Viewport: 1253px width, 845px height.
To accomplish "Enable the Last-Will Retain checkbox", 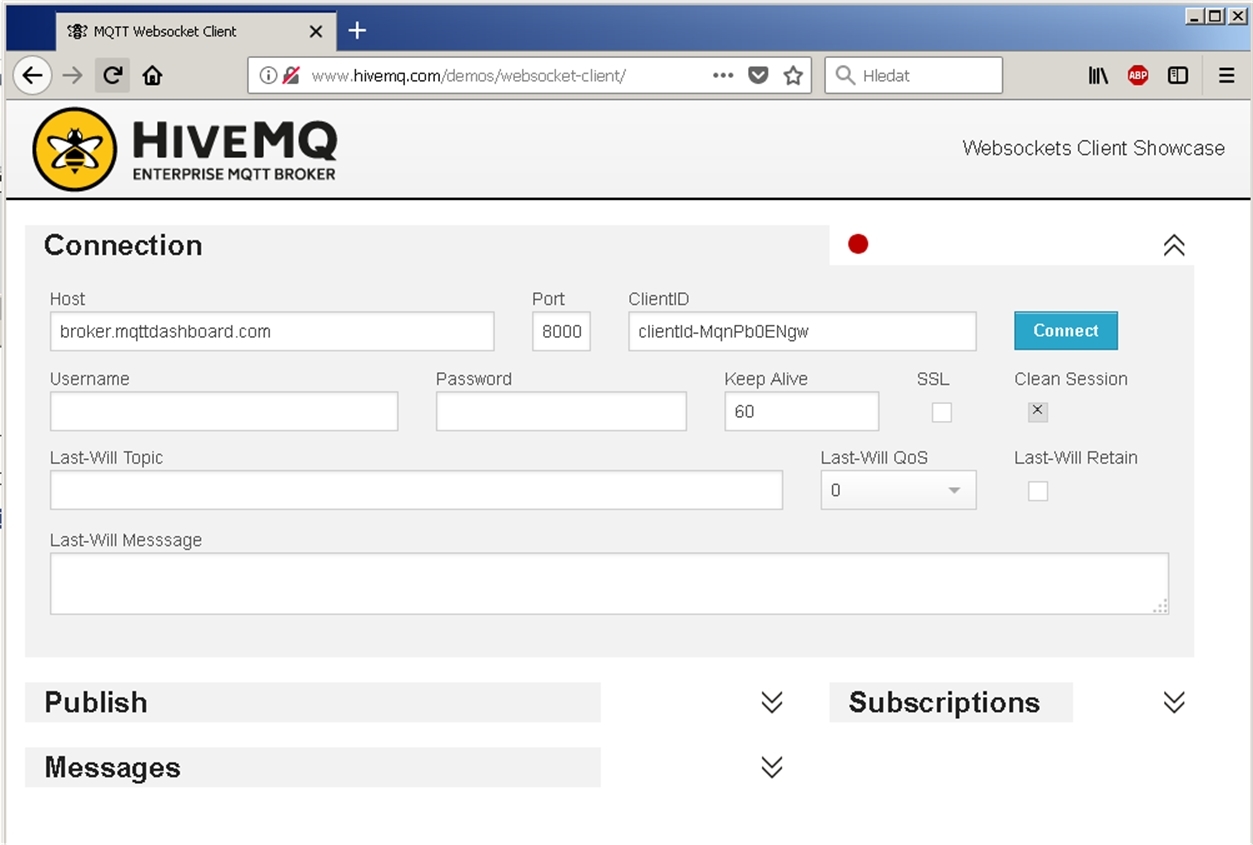I will 1038,491.
